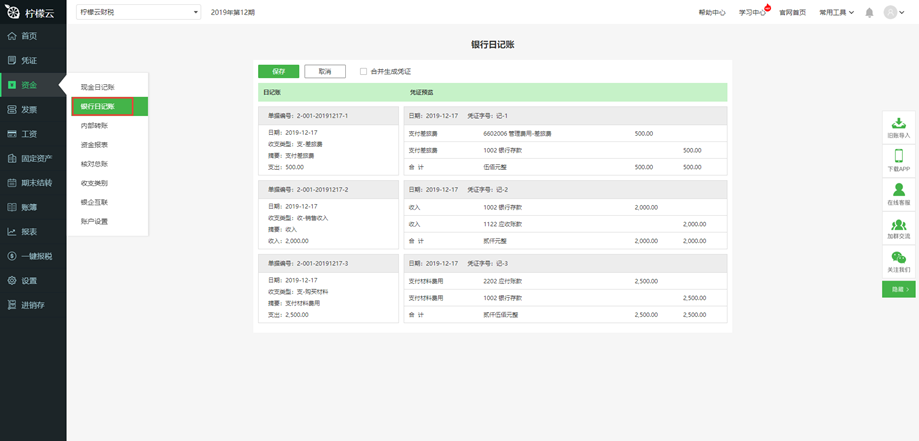Select 资金报表 submenu item

click(x=94, y=144)
